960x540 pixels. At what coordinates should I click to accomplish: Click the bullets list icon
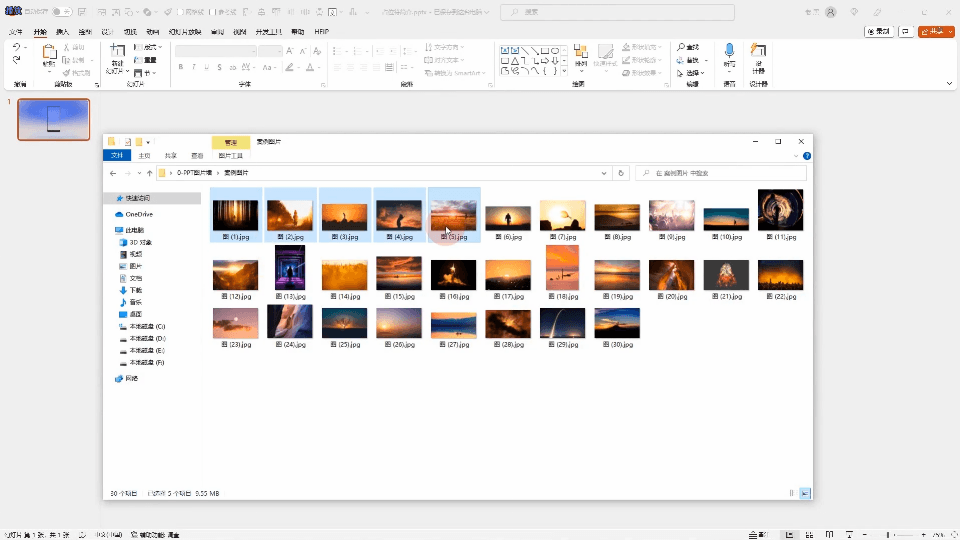[337, 51]
